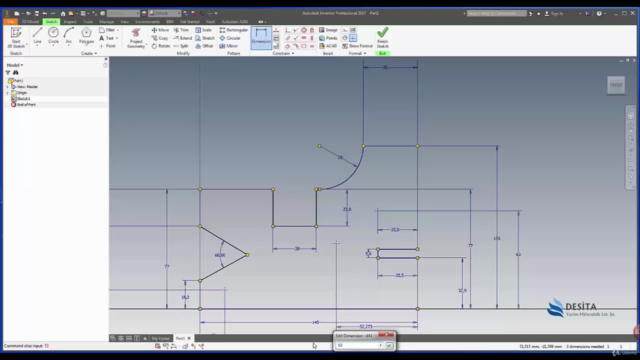
Task: Select End of Part in the browser
Action: click(23, 105)
